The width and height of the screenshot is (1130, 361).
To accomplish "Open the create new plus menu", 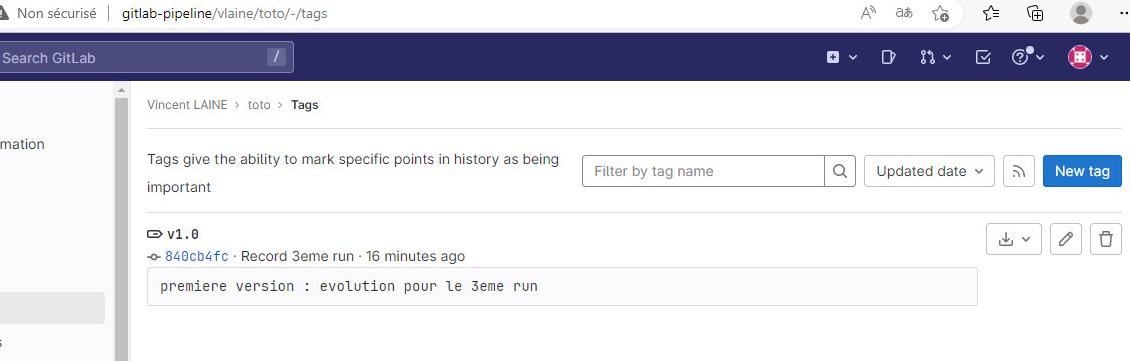I will pos(841,58).
